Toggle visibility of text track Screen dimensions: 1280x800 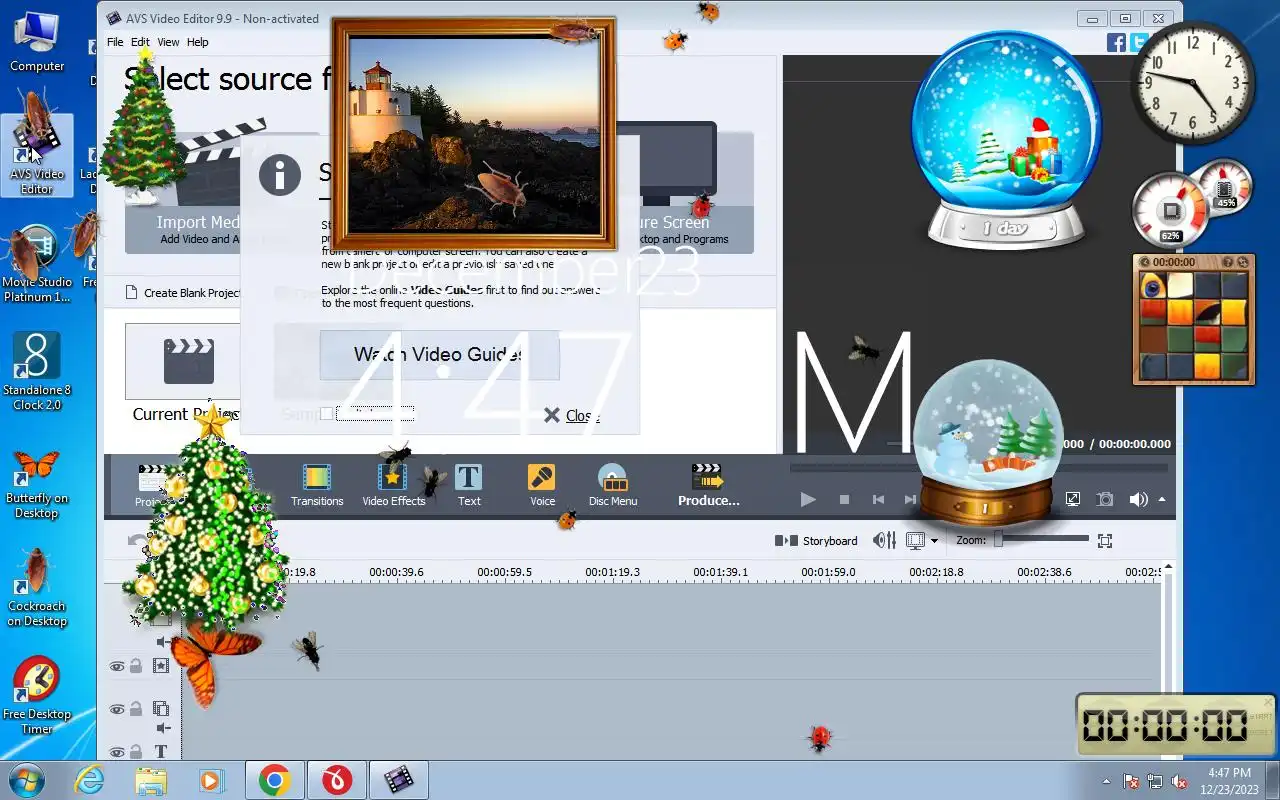(x=117, y=752)
